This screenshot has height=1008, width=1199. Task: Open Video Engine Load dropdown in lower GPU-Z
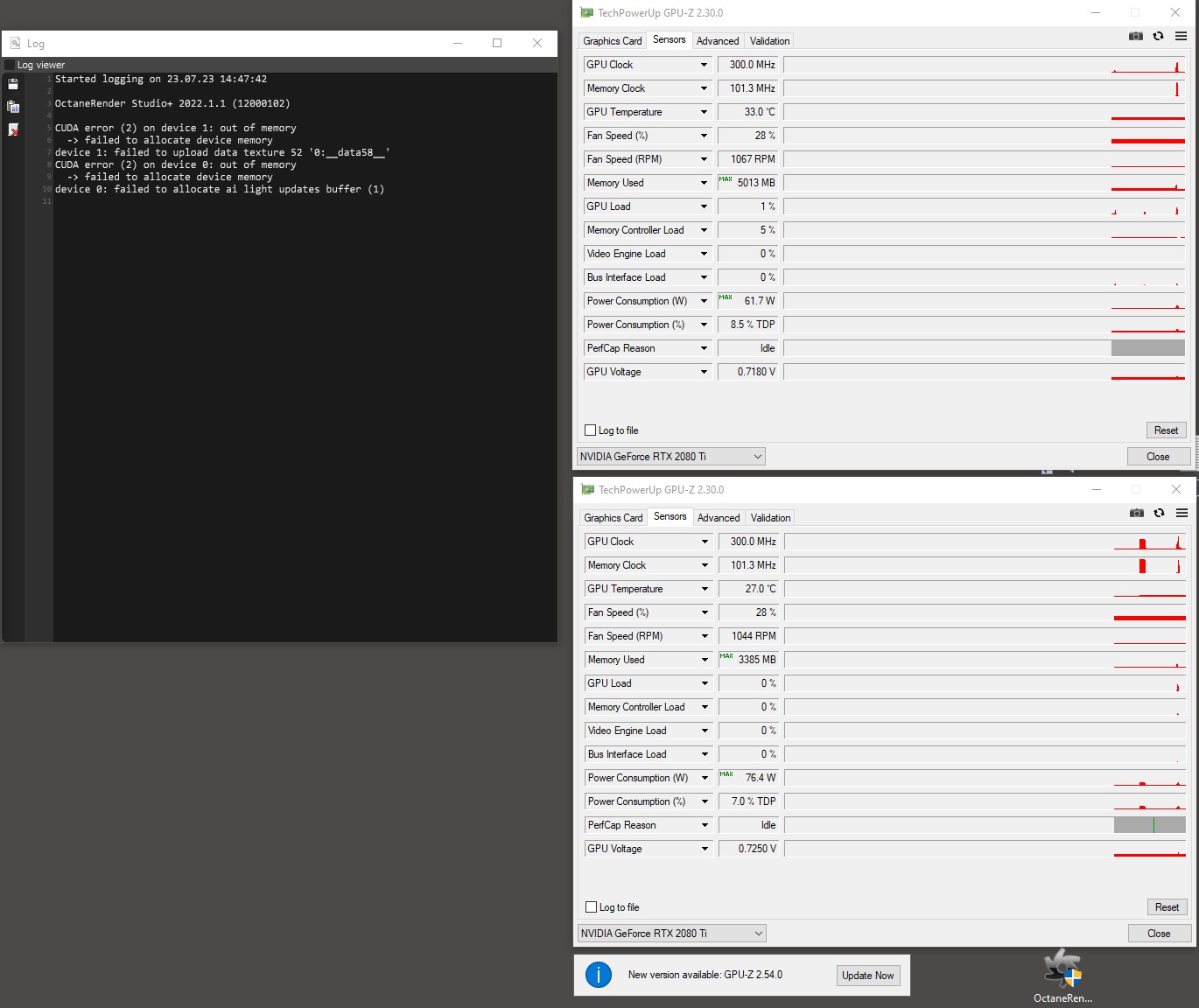coord(705,731)
